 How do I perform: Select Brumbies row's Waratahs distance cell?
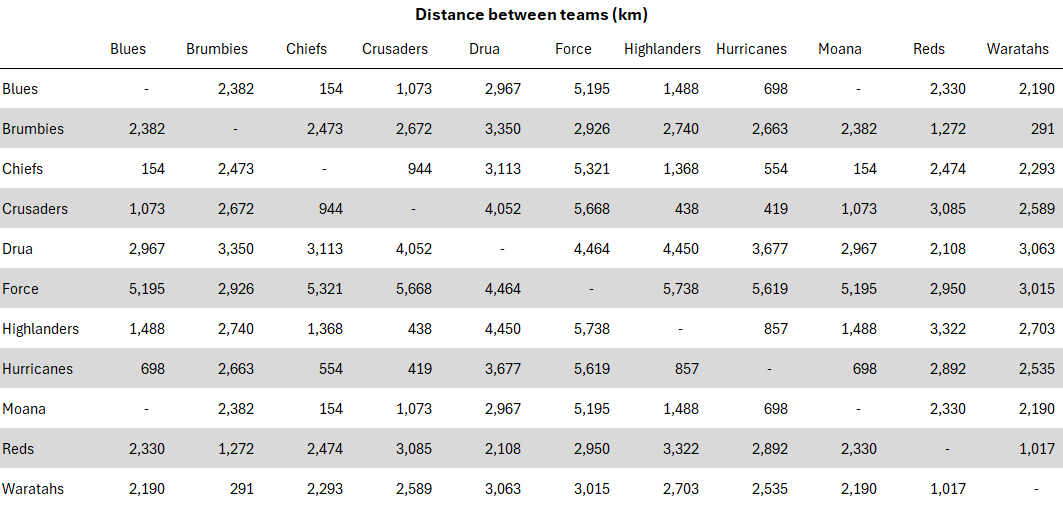[x=1042, y=129]
